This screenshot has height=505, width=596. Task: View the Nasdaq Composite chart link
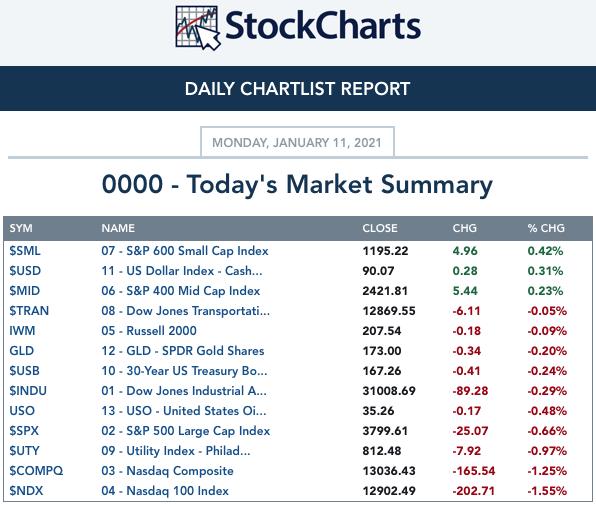tap(167, 470)
